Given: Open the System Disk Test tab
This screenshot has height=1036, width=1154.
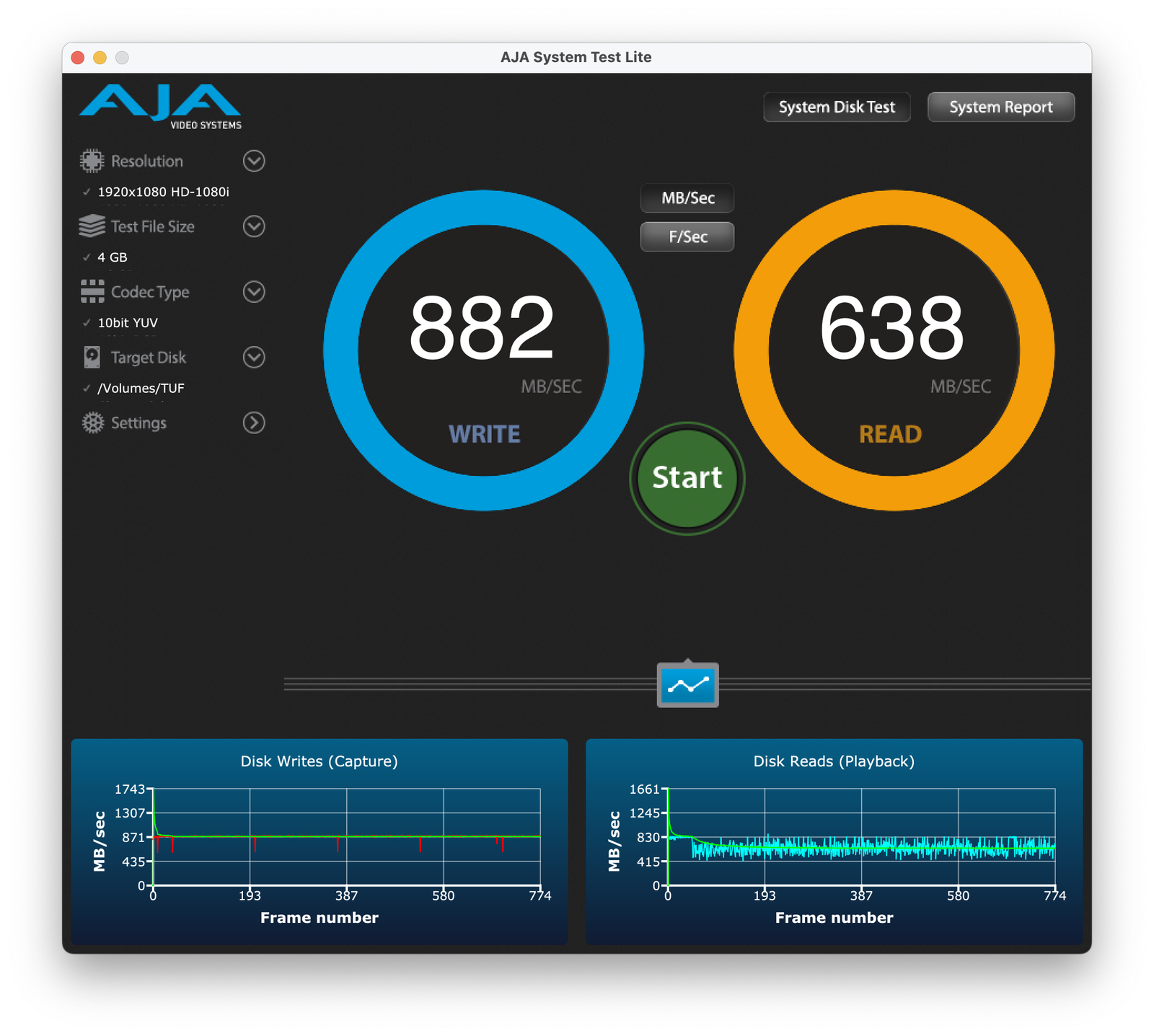Looking at the screenshot, I should (837, 107).
